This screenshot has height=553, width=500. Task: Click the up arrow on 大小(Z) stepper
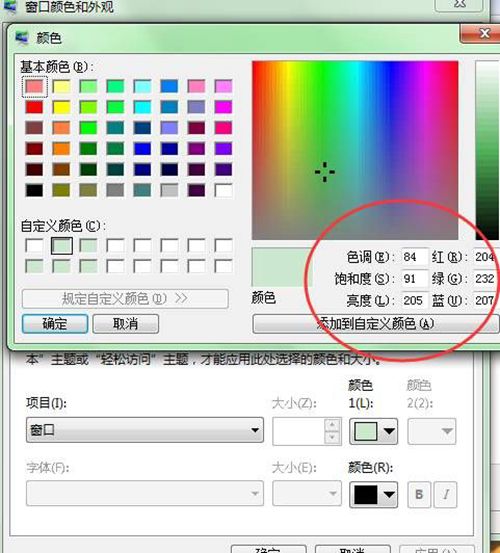[x=332, y=425]
